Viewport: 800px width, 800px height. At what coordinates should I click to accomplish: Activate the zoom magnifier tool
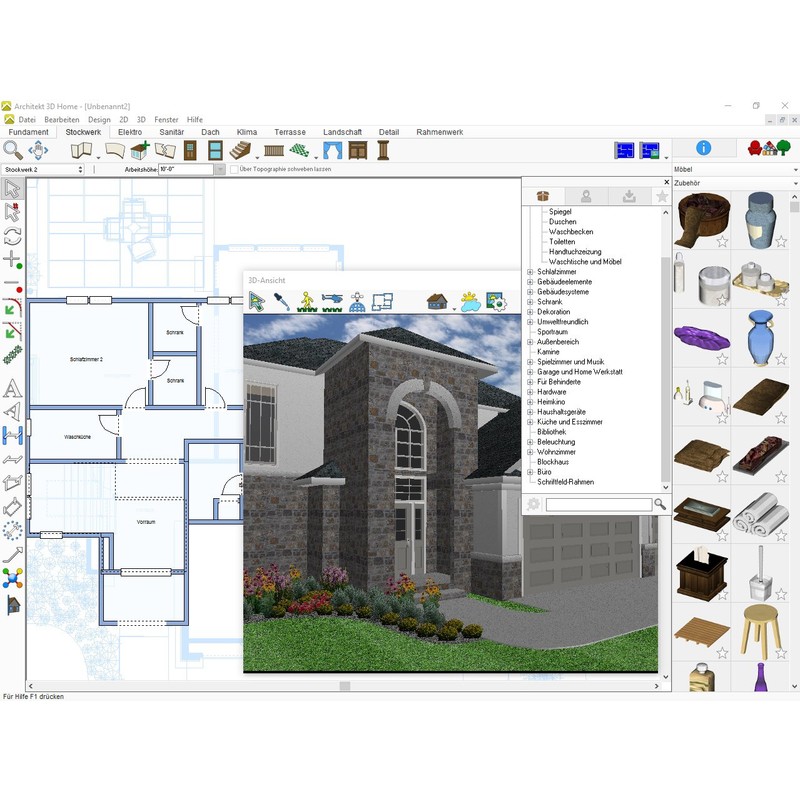click(x=12, y=150)
